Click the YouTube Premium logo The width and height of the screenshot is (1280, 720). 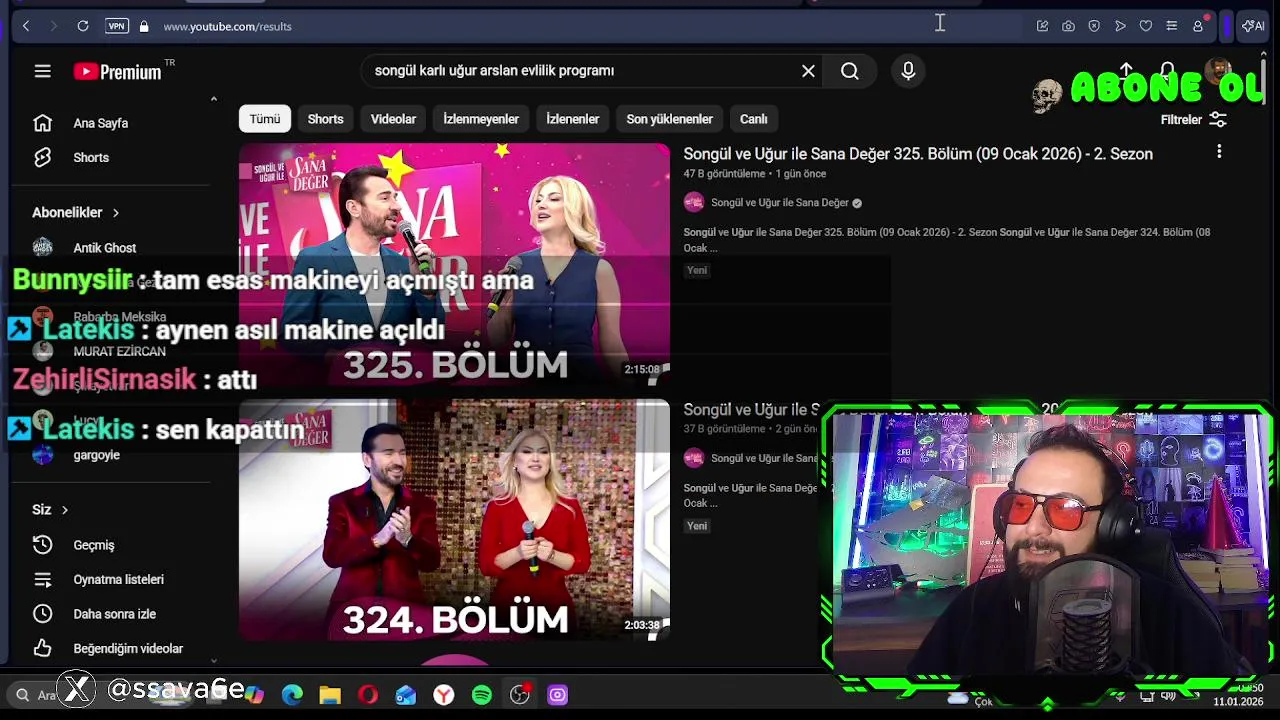point(117,71)
